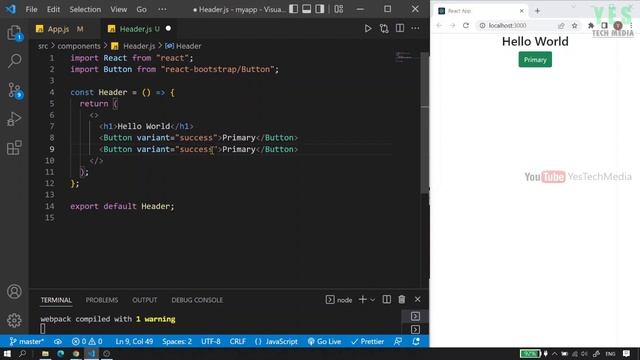
Task: Create a new terminal with plus icon
Action: [x=362, y=300]
